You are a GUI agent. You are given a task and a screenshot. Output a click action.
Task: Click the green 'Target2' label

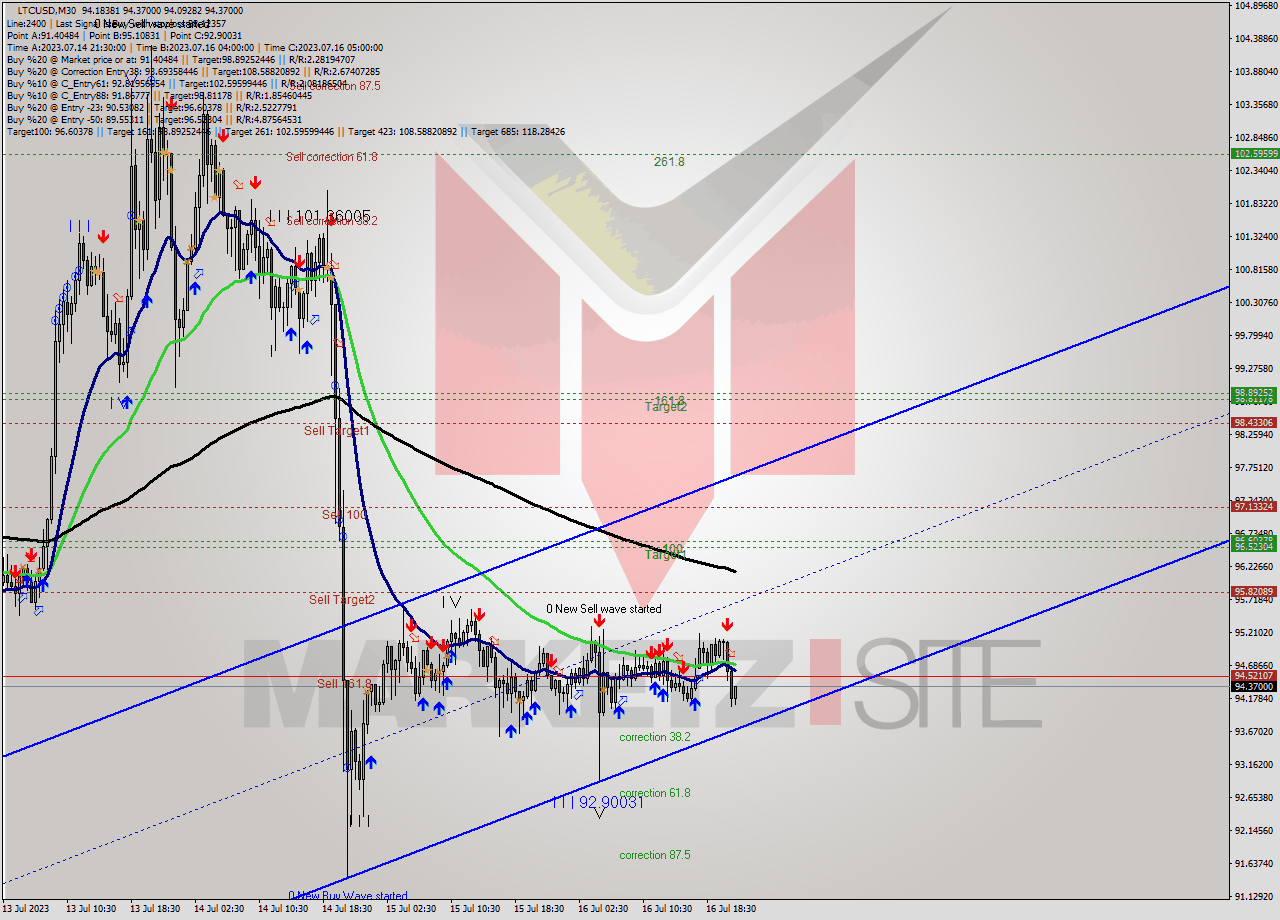tap(666, 407)
